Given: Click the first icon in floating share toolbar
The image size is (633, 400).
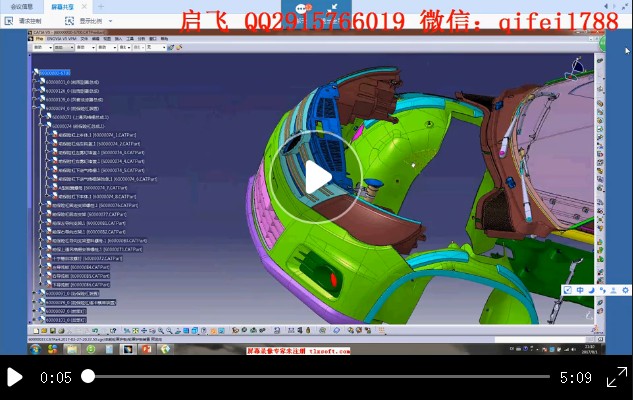Looking at the screenshot, I should (567, 290).
